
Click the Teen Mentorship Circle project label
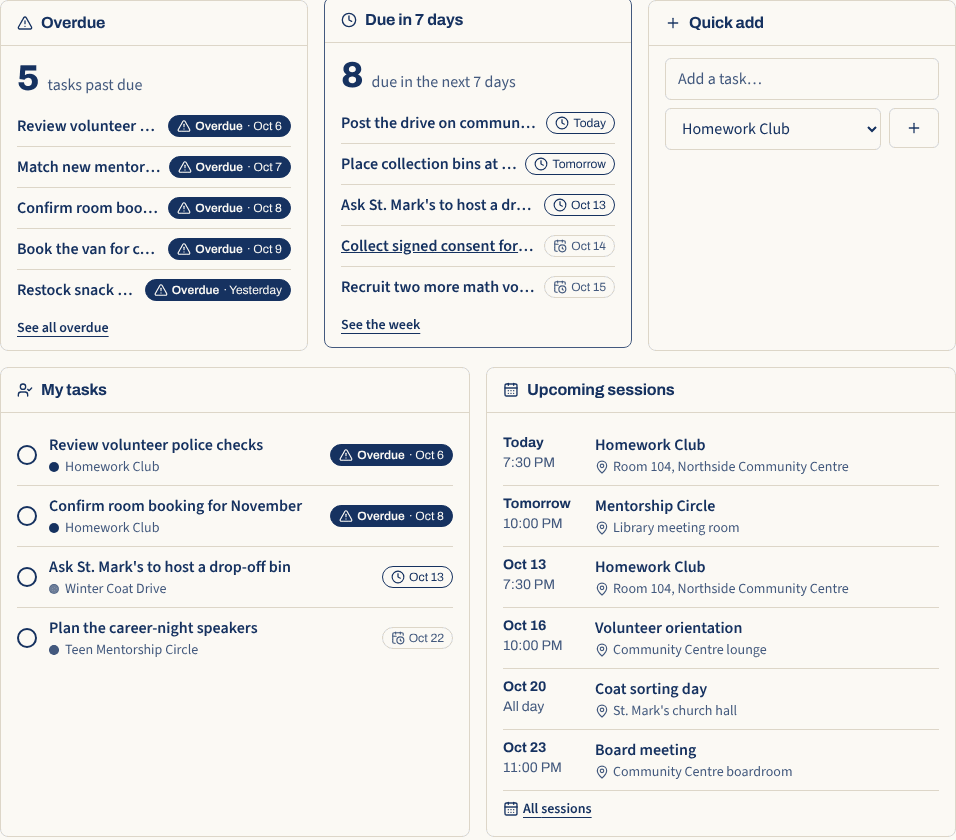[x=131, y=650]
